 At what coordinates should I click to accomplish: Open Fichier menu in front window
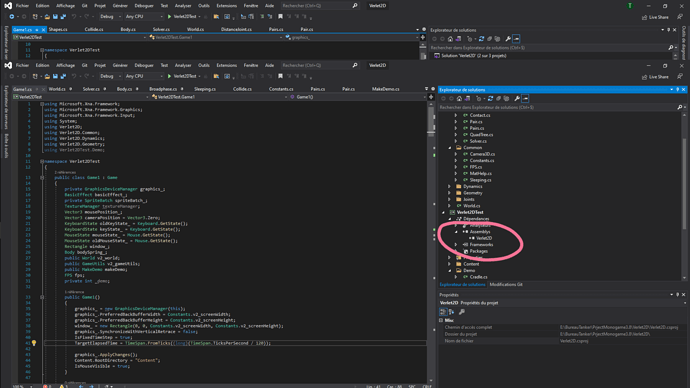pos(22,65)
